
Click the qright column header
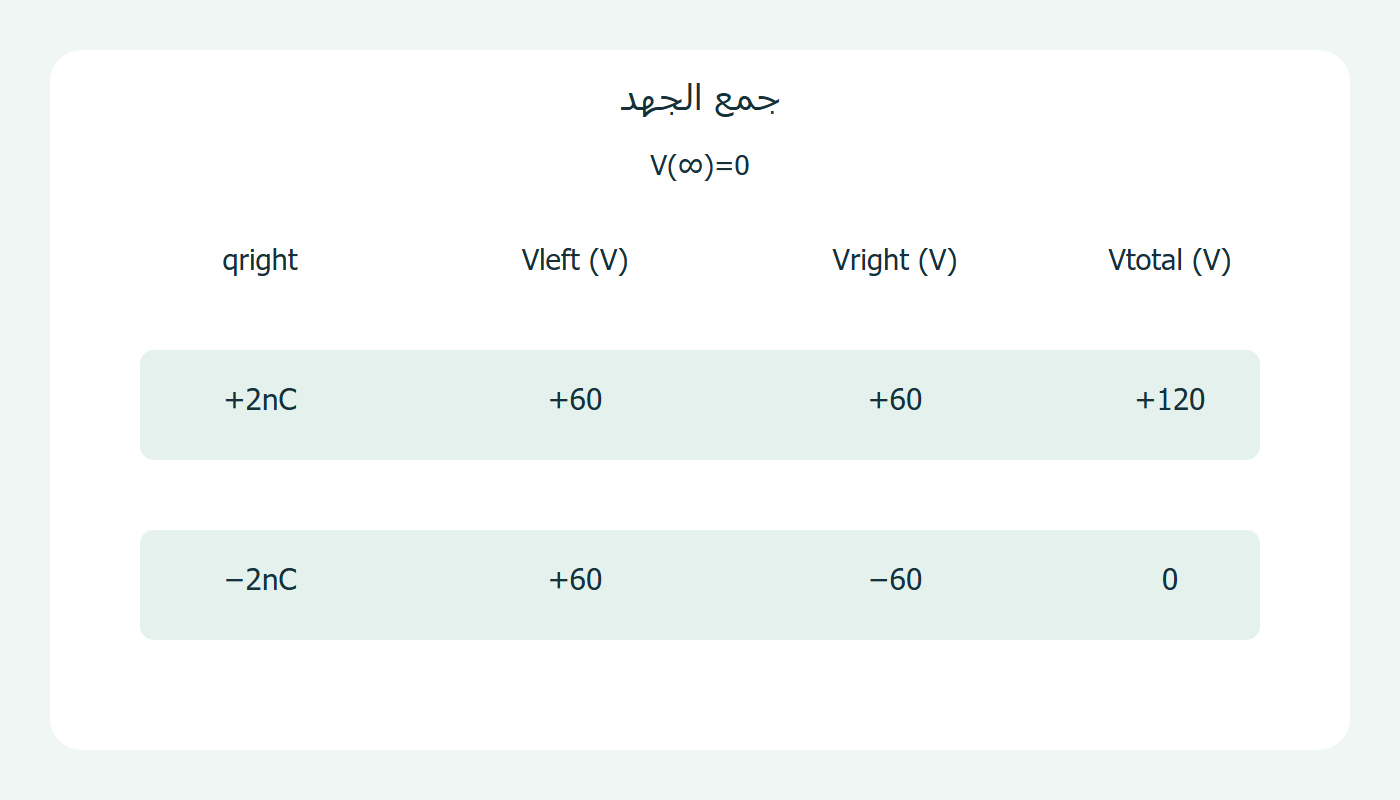tap(260, 260)
